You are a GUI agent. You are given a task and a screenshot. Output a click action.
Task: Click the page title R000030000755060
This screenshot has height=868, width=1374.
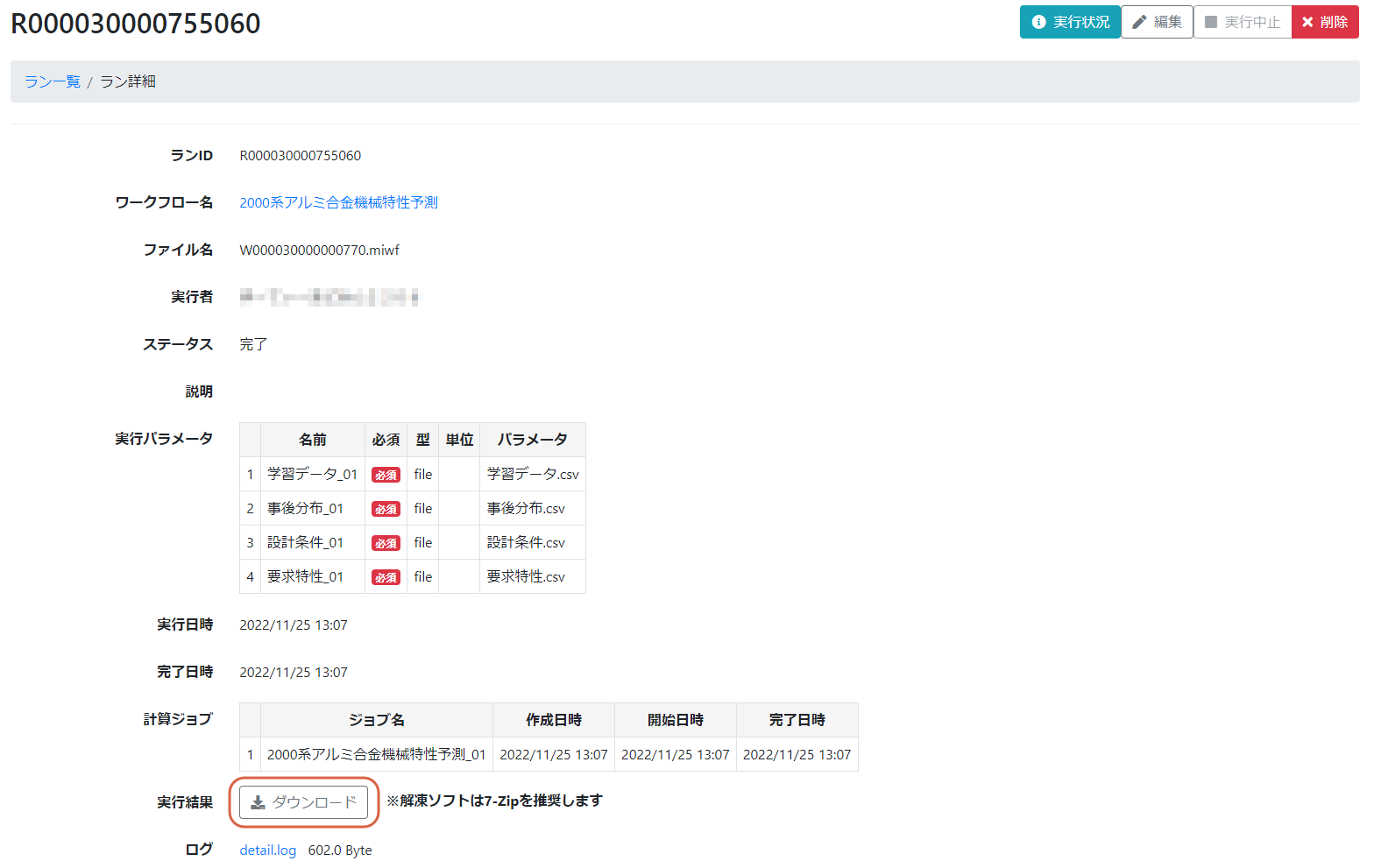pyautogui.click(x=136, y=24)
